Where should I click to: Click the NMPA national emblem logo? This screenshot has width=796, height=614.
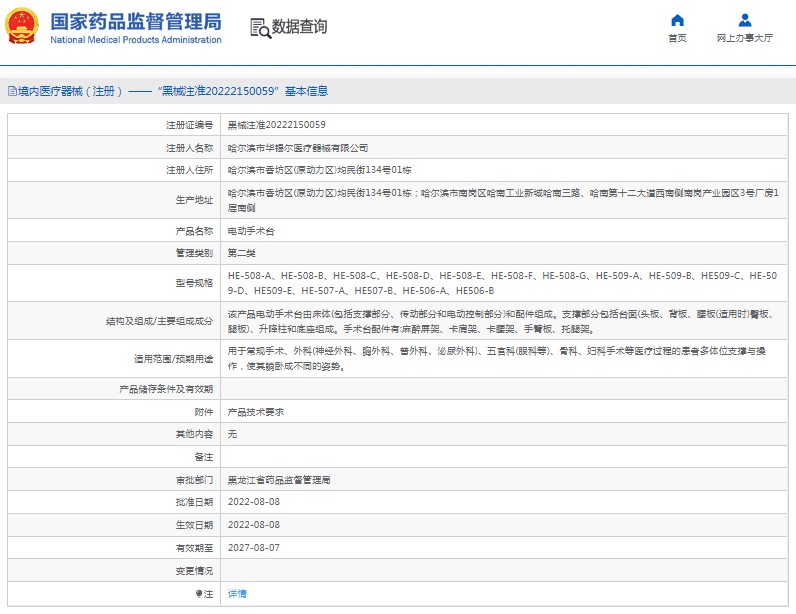click(x=22, y=28)
